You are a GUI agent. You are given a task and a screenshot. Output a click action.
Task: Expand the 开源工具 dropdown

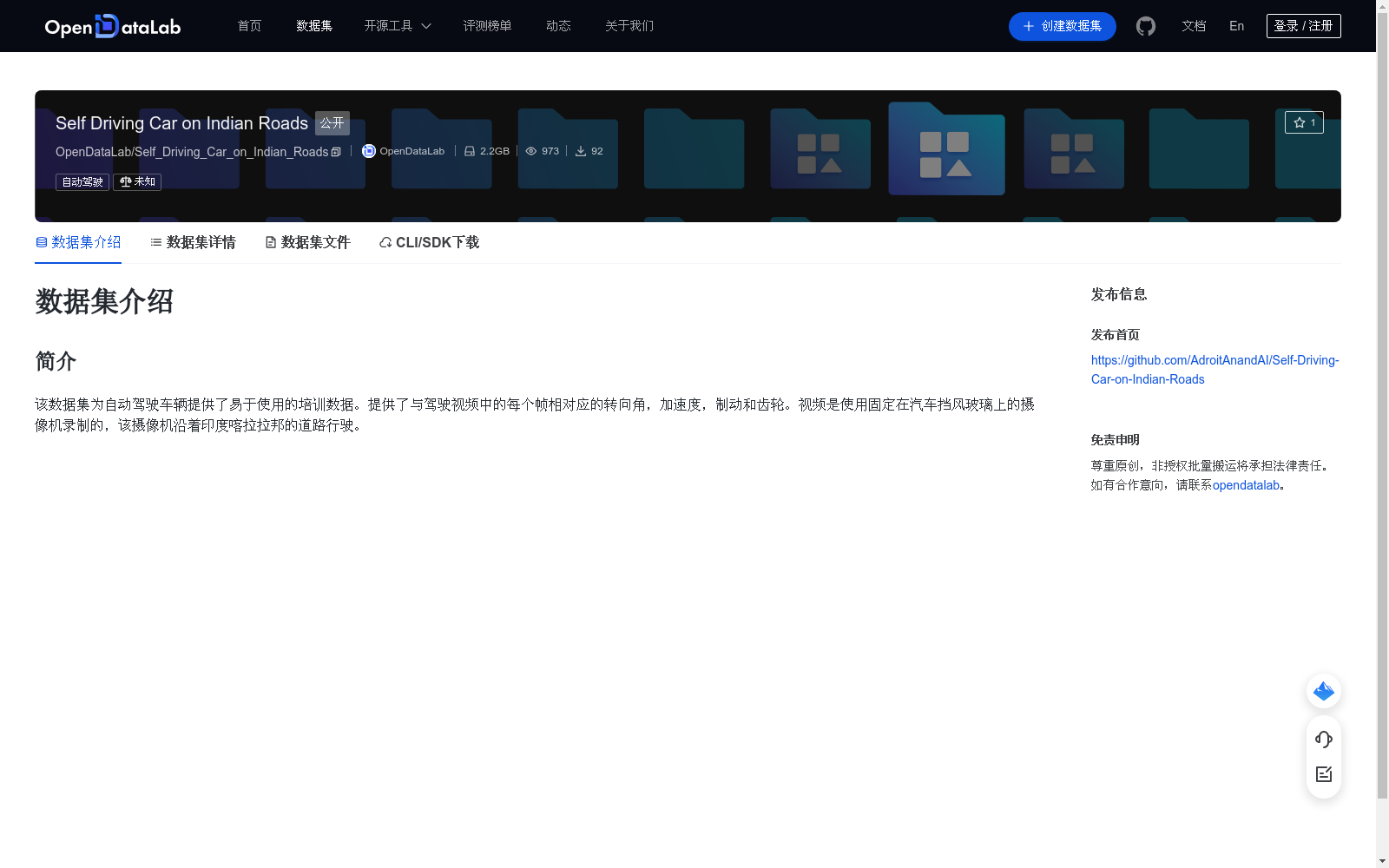coord(398,26)
